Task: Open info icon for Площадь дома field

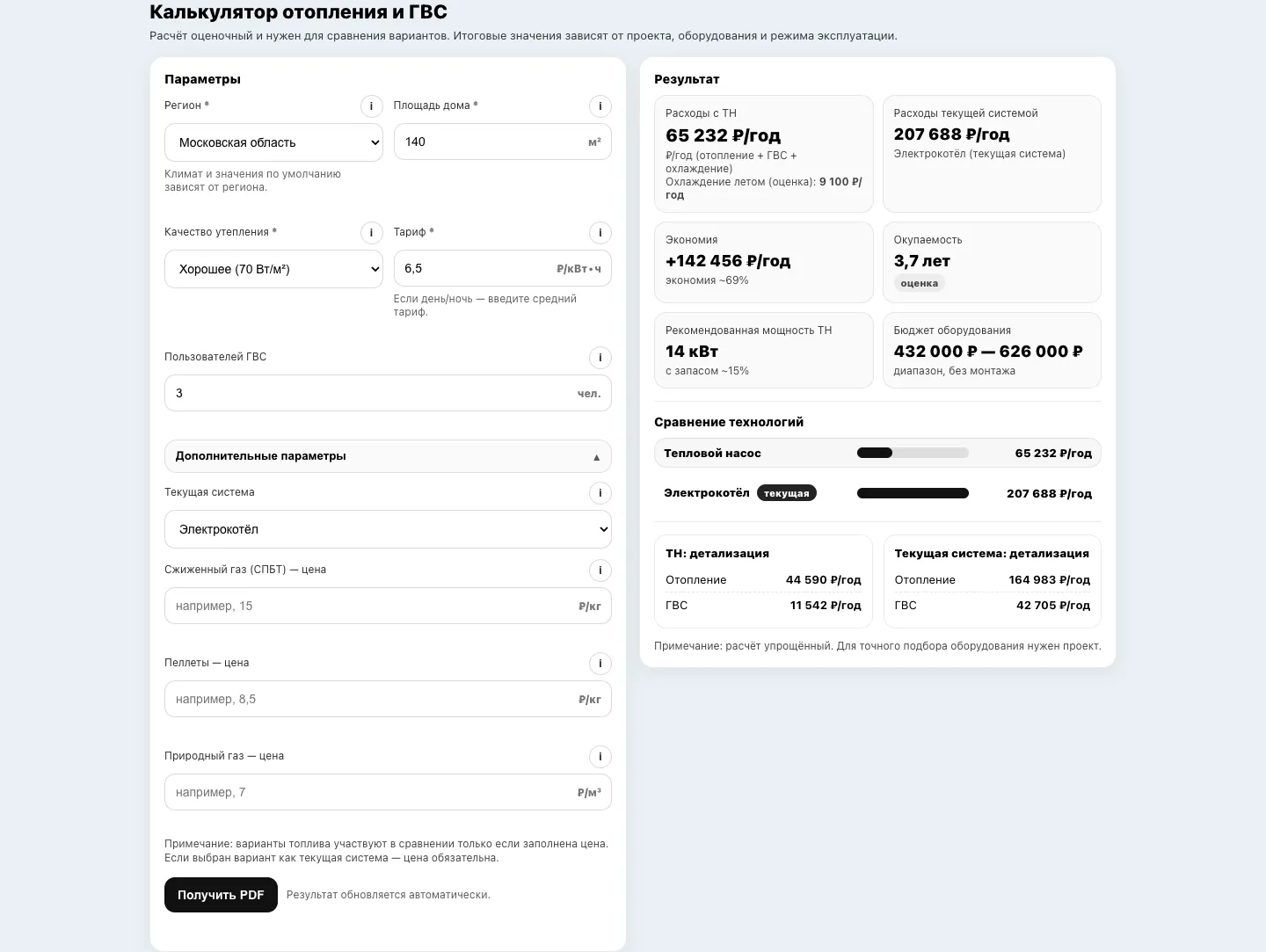Action: (600, 106)
